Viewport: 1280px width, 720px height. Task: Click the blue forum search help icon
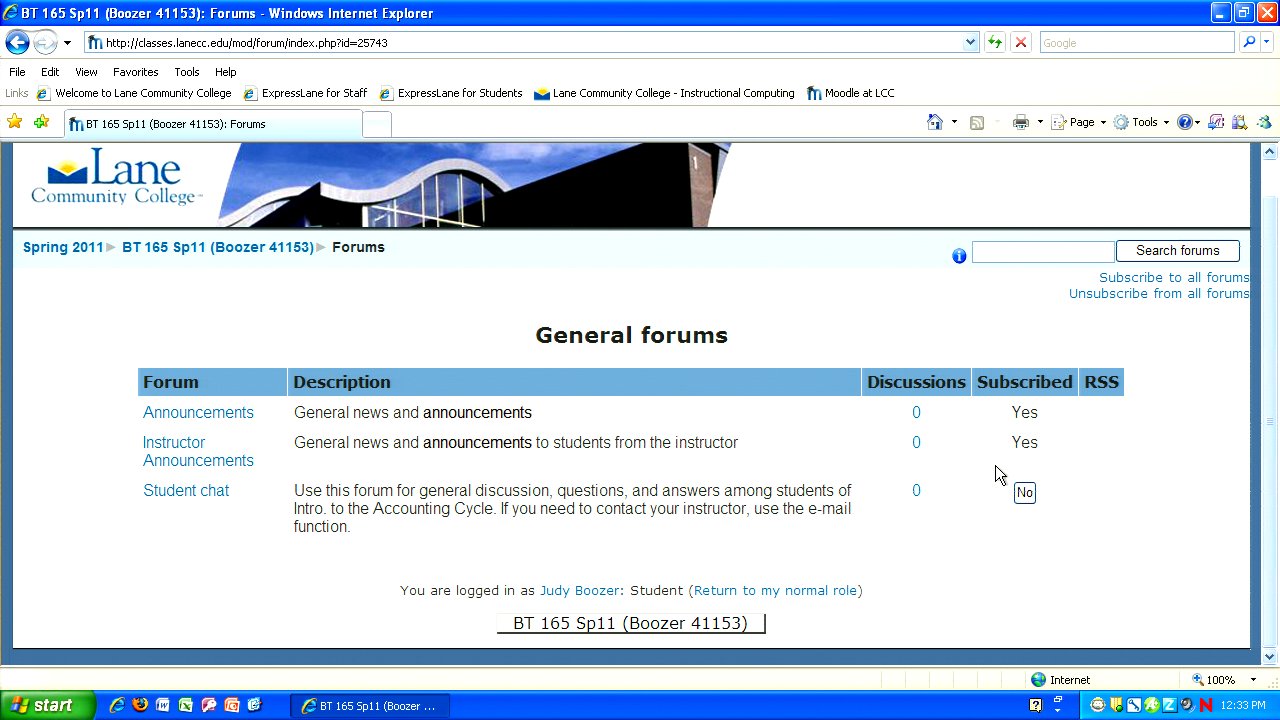(x=959, y=256)
